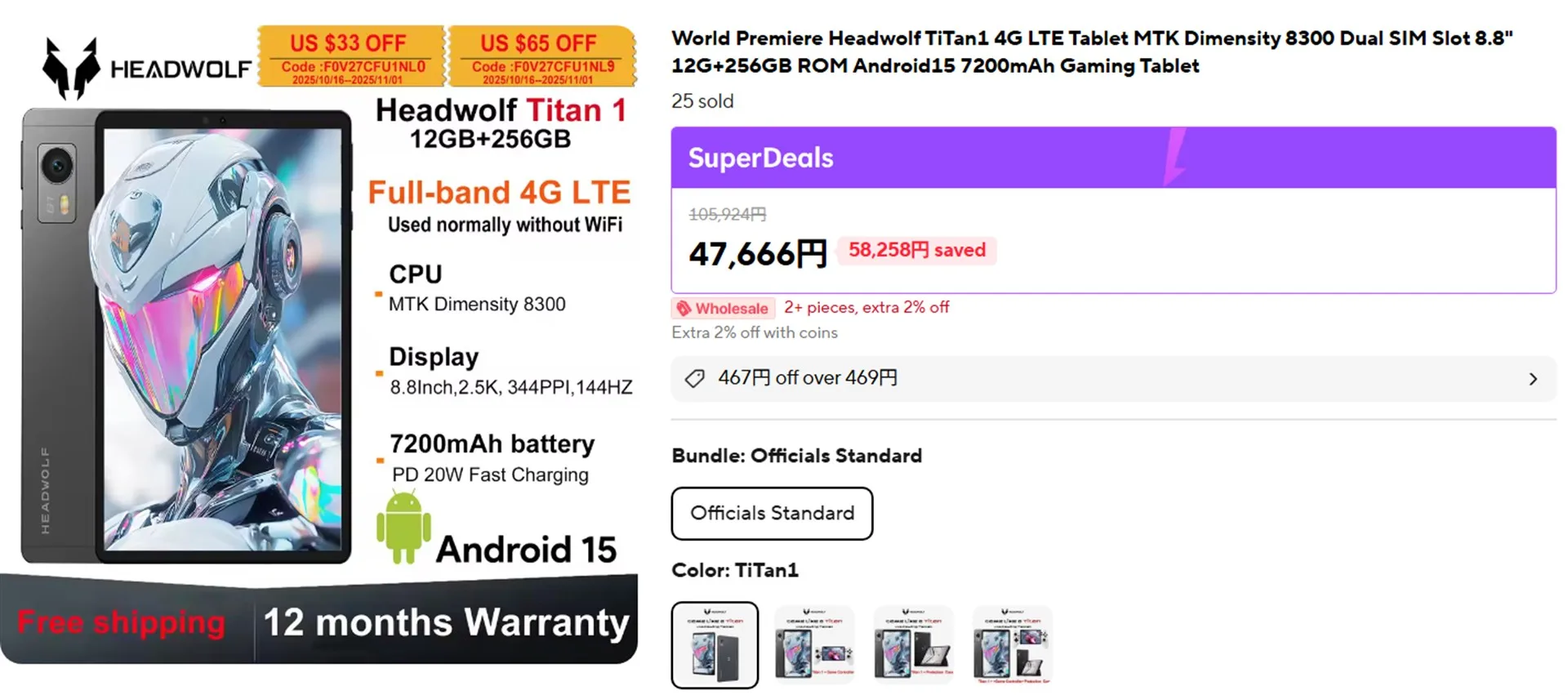The width and height of the screenshot is (1568, 695).
Task: Pick the Game Controller plus Protection Case variant
Action: (x=1012, y=645)
